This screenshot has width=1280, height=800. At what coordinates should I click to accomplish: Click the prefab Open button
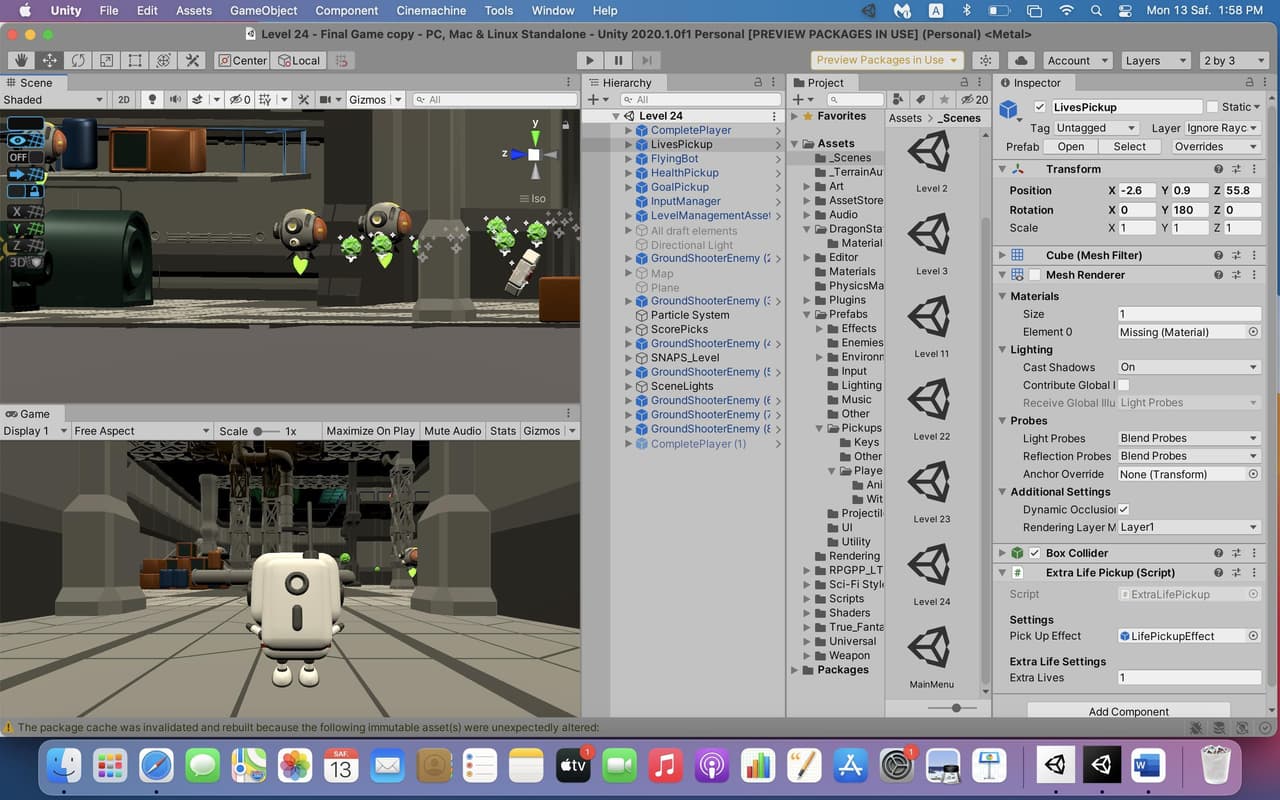coord(1071,146)
